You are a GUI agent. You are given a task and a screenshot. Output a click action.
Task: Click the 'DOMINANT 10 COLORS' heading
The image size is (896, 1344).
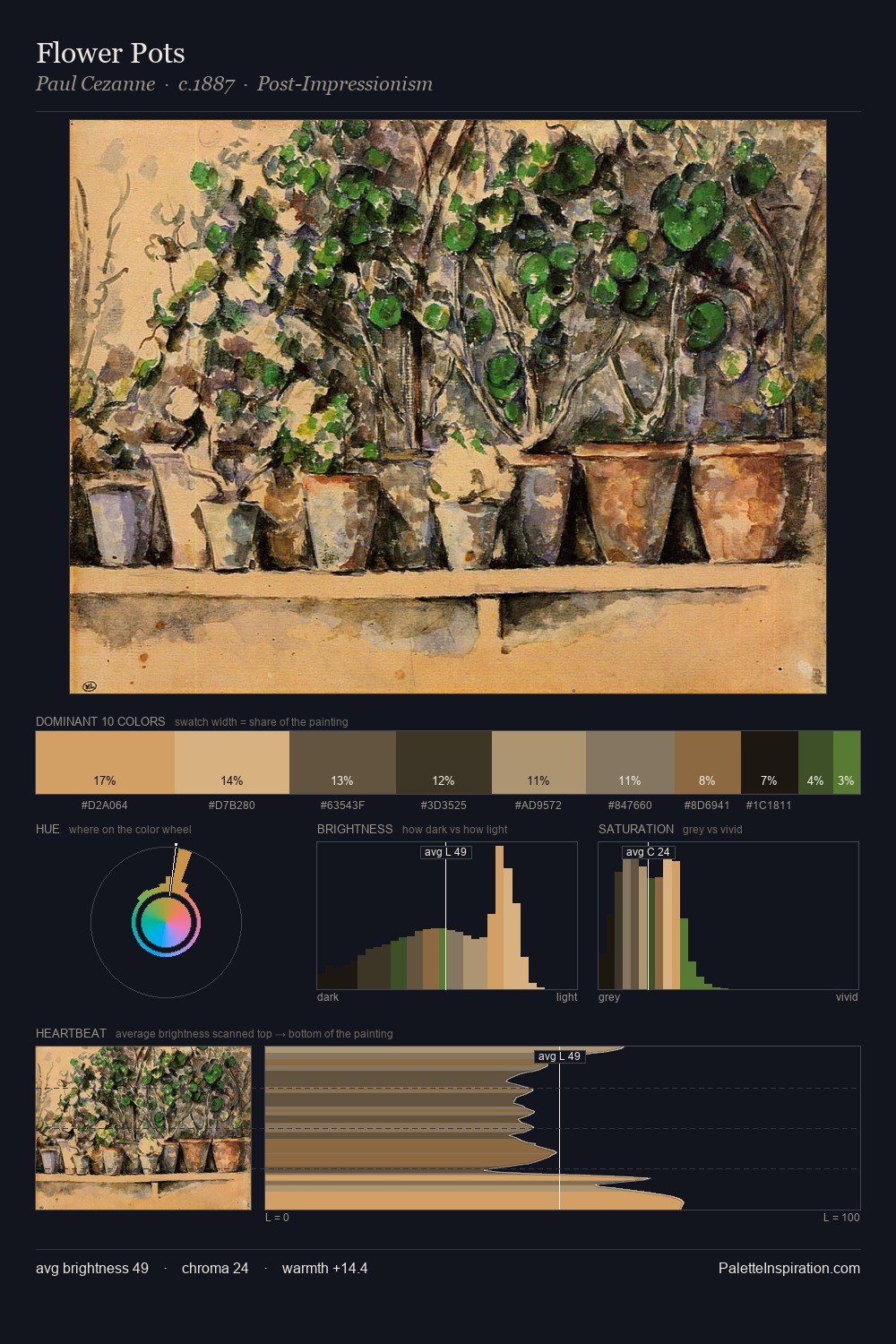tap(100, 721)
